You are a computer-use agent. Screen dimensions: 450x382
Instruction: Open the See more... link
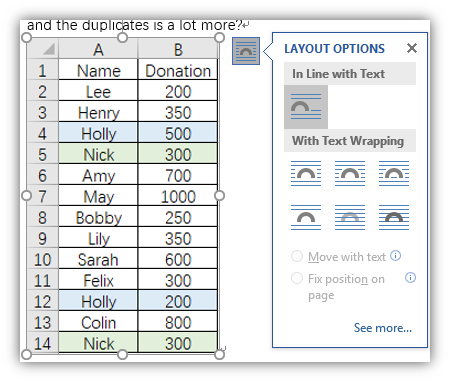(x=383, y=328)
